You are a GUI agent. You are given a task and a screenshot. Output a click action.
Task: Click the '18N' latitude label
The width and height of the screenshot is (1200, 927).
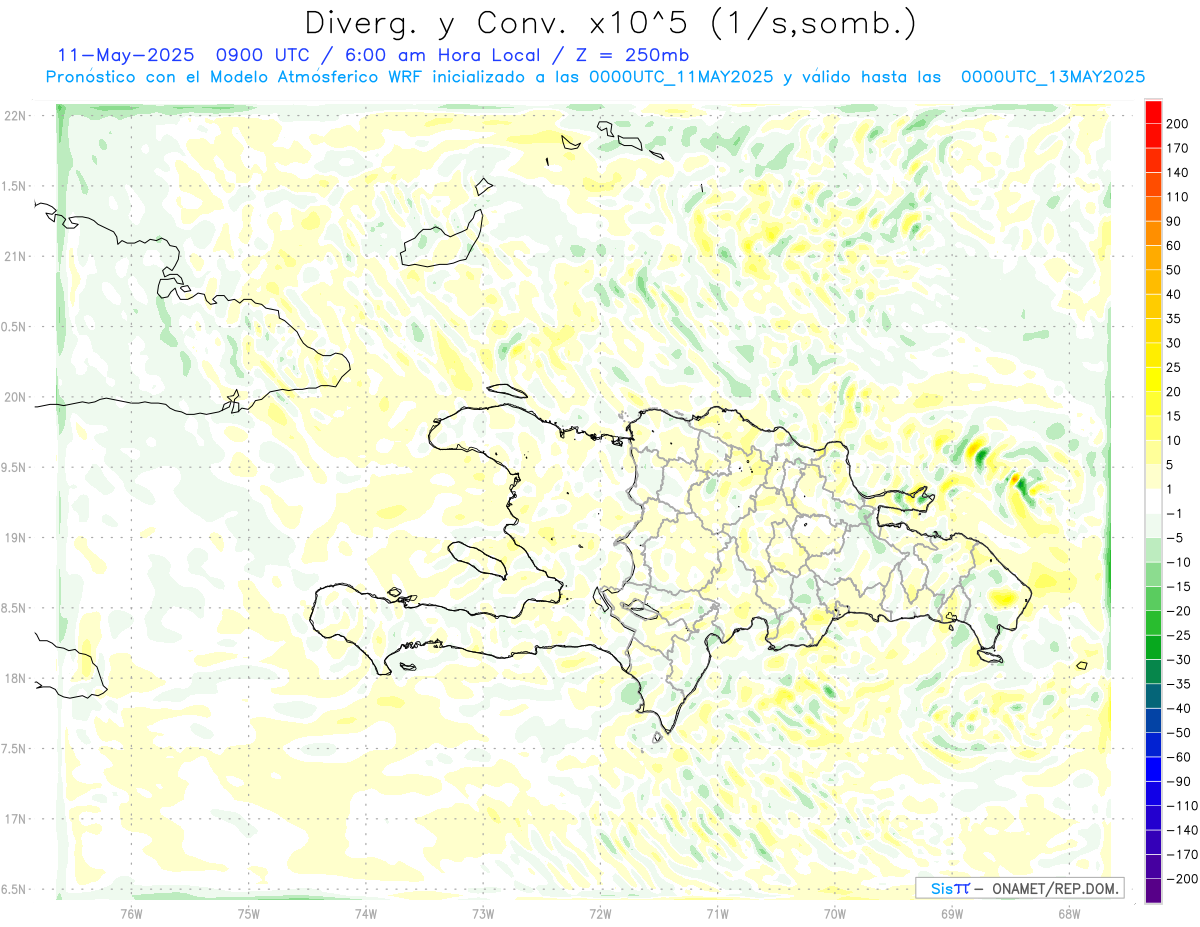click(x=15, y=678)
